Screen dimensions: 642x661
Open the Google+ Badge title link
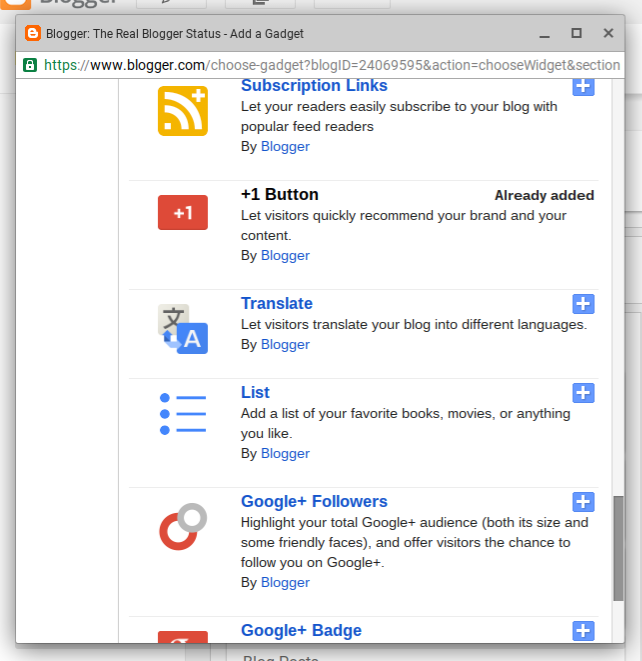(301, 630)
